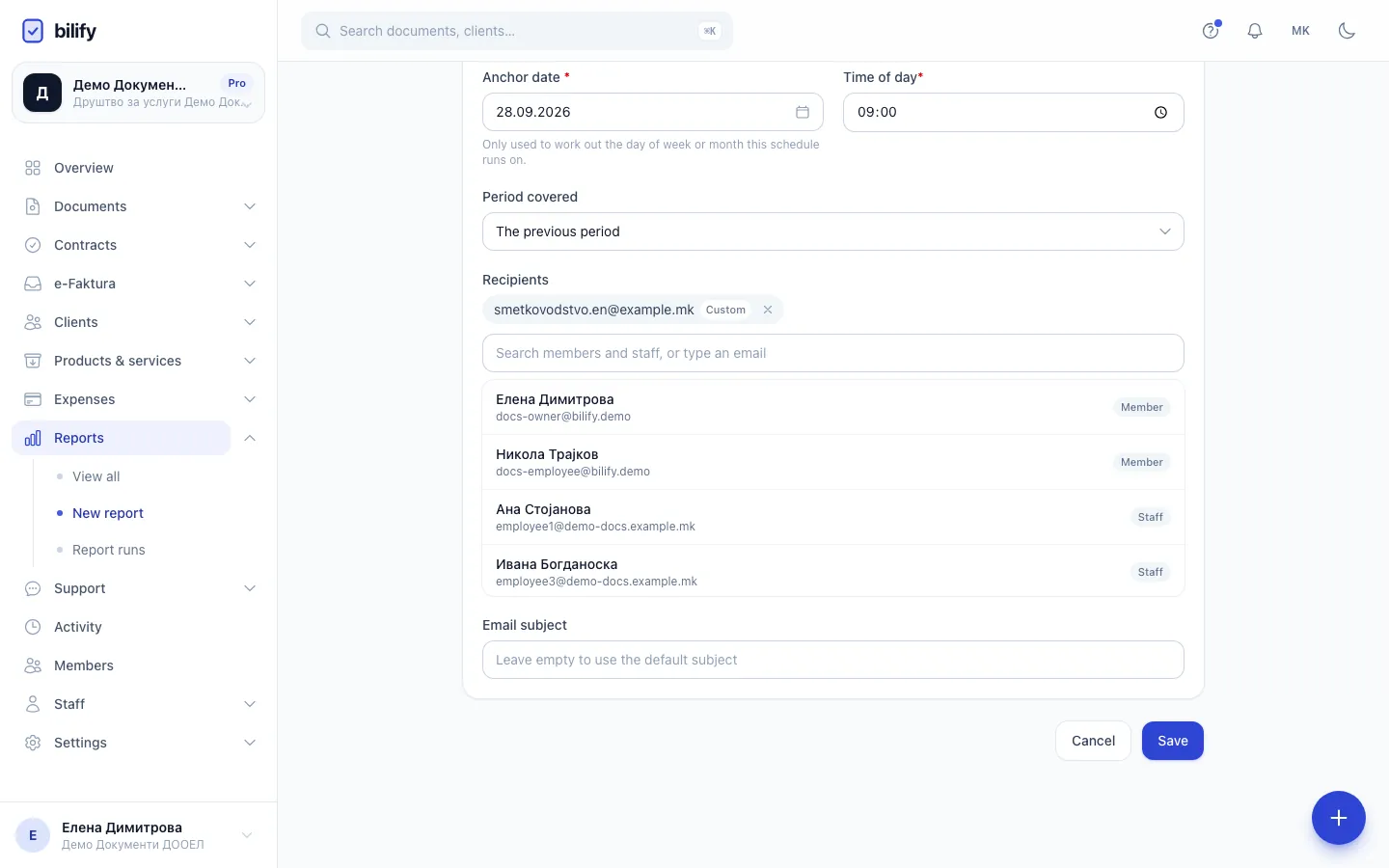Screen dimensions: 1389x868
Task: Click the e-Faktura inbox icon
Action: [x=33, y=284]
